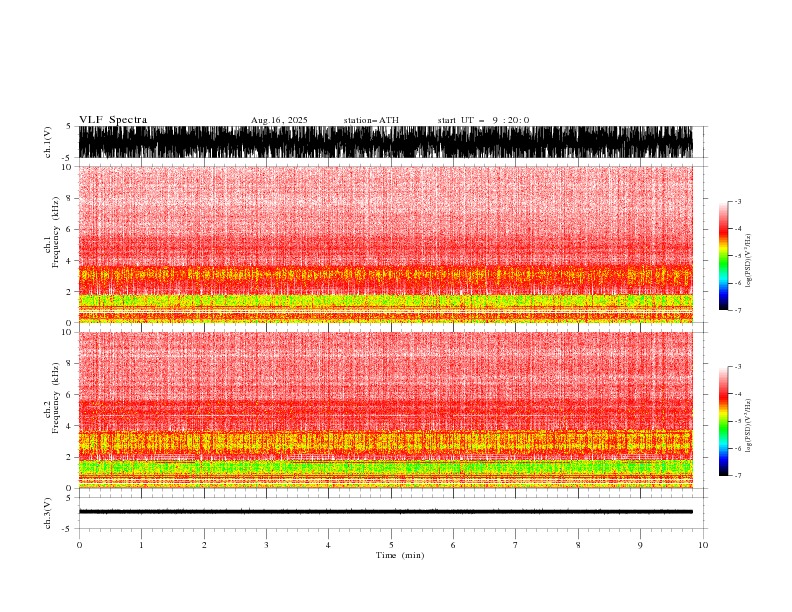Select the "start UT = 9:20:0" label
792x612 pixels.
[483, 120]
